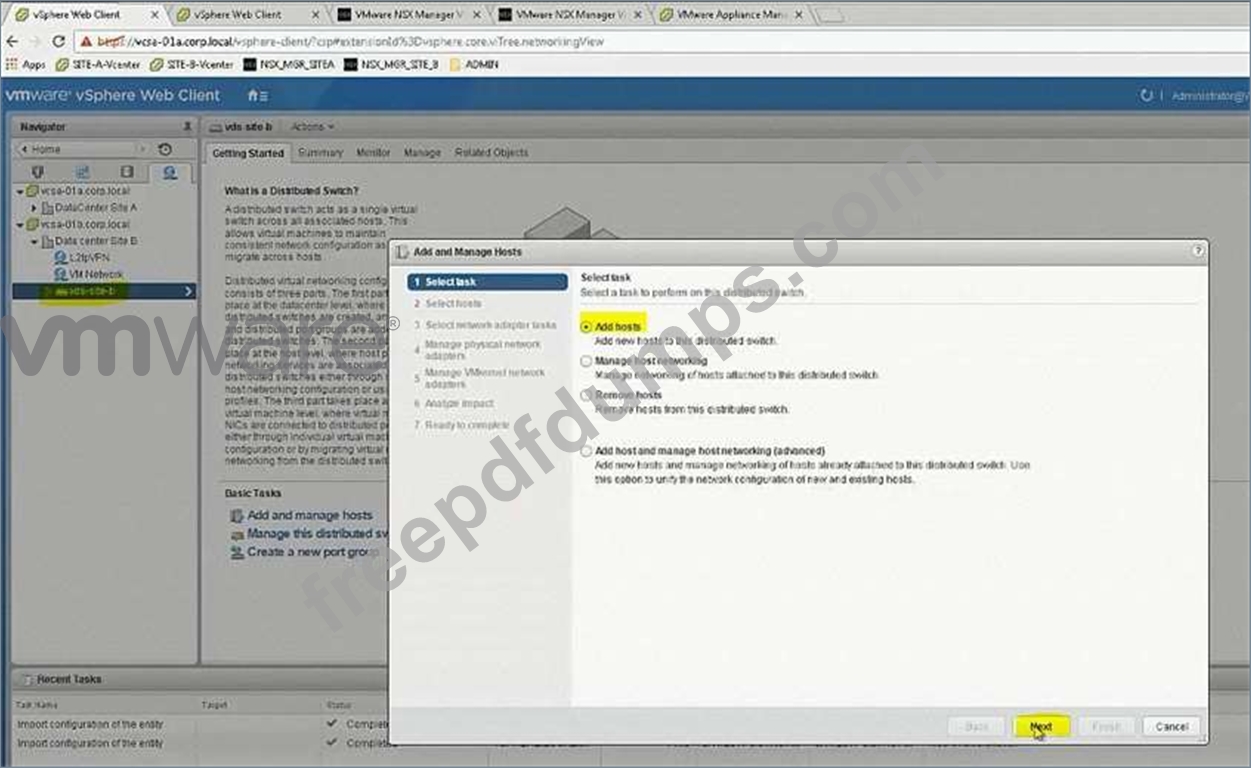Click the first Import configuration task row
Screen dimensions: 1251x768
click(200, 723)
